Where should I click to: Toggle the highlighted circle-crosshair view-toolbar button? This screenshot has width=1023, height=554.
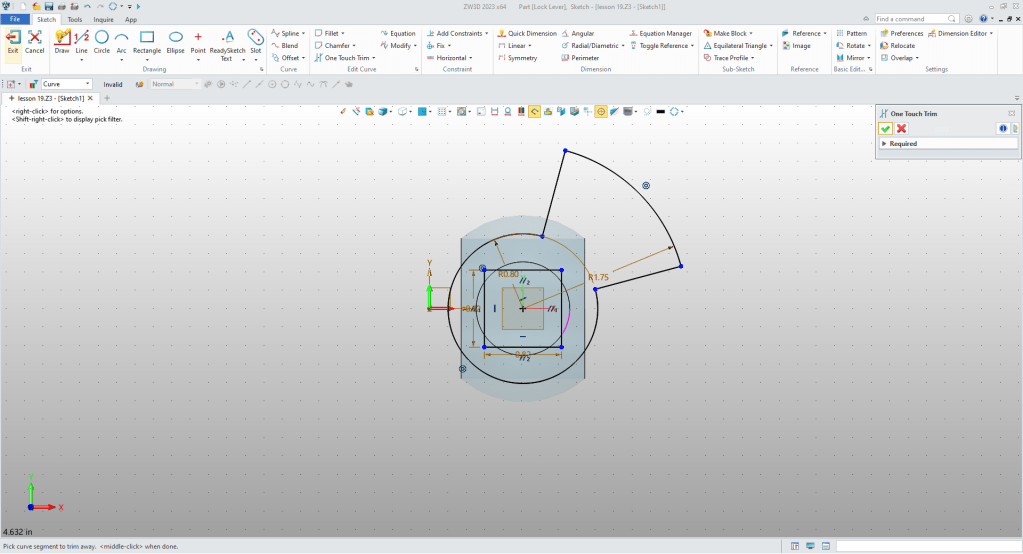601,111
